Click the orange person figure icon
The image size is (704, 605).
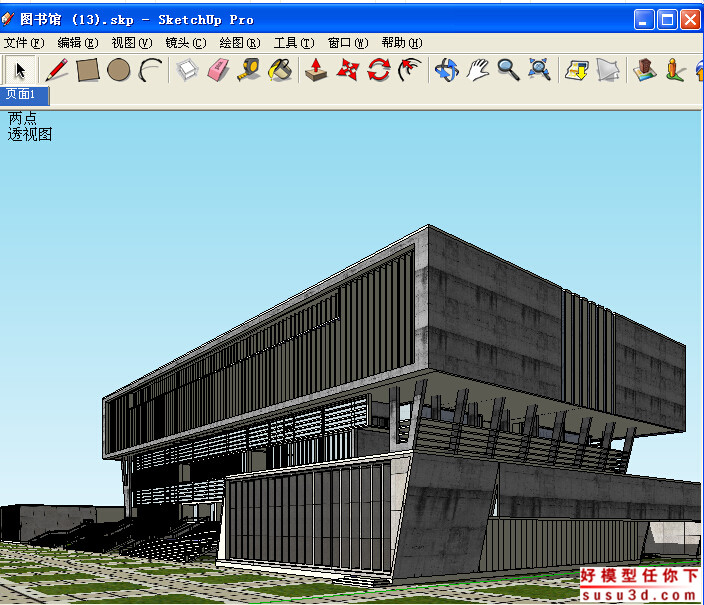(675, 70)
